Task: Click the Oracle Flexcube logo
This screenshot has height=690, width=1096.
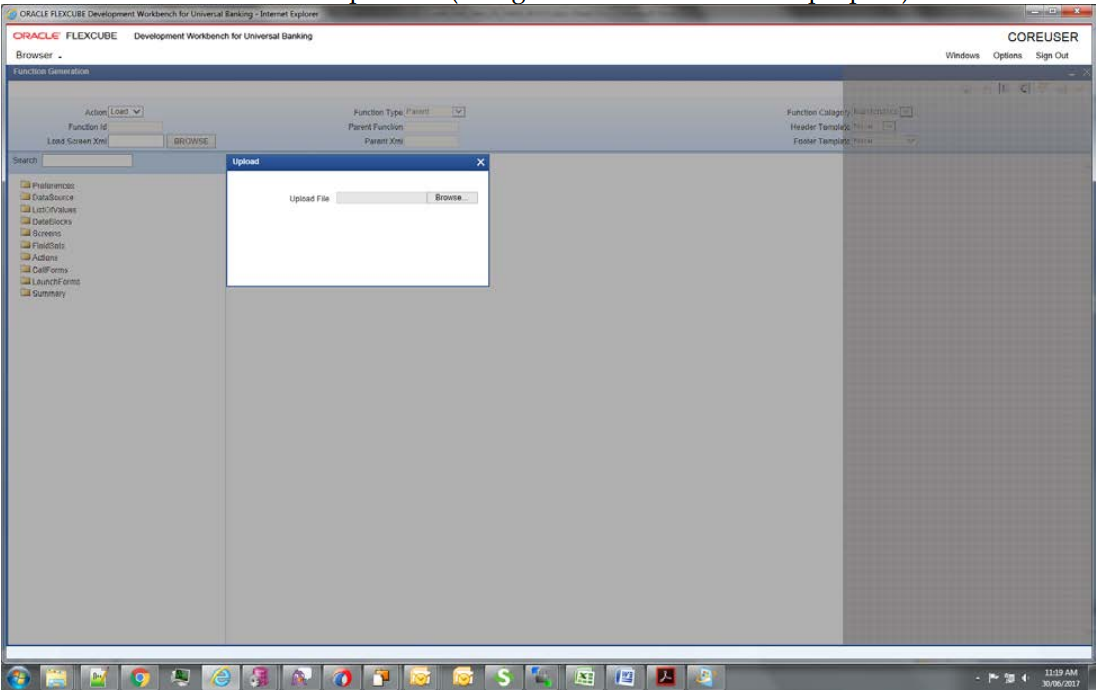Action: tap(65, 36)
